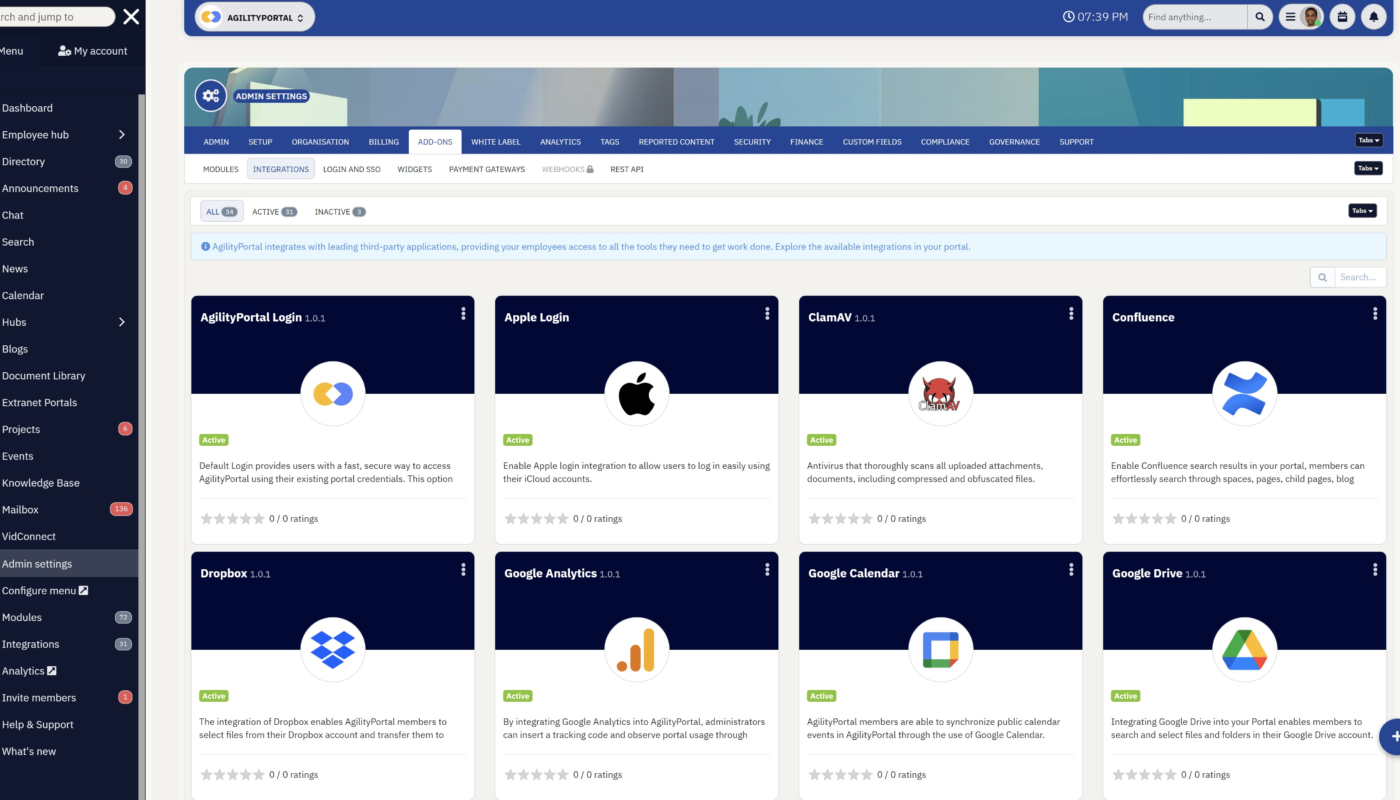Click the person icon beside My account

pyautogui.click(x=64, y=51)
